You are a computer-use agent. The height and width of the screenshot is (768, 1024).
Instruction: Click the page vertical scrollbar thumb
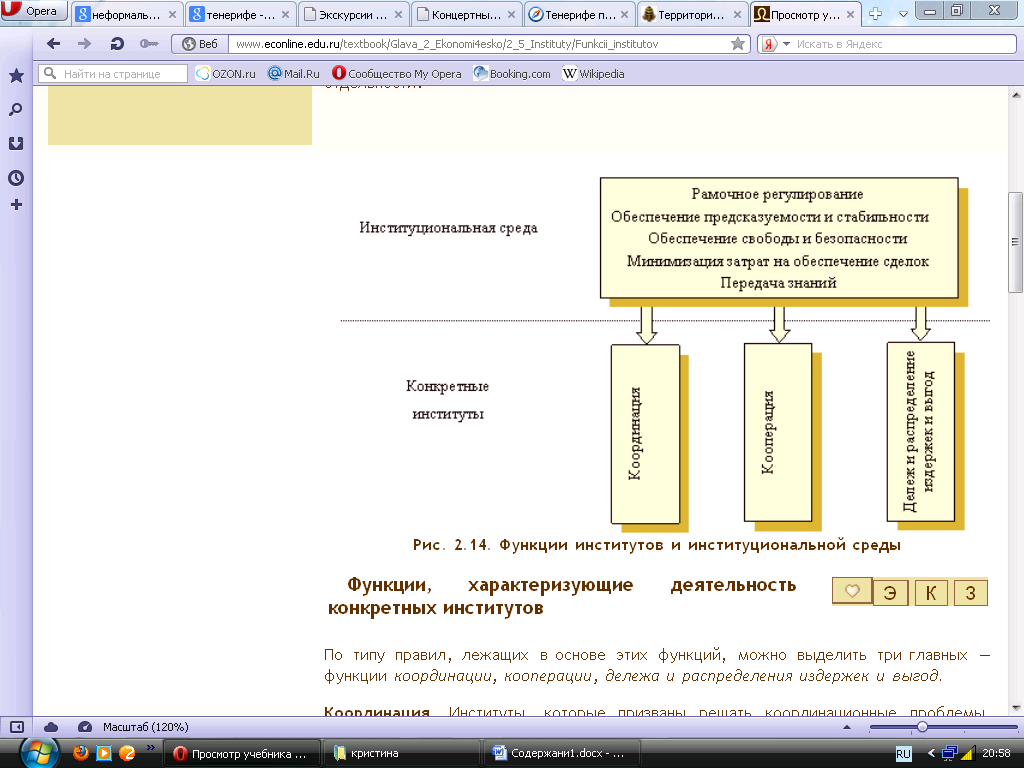(x=1015, y=242)
